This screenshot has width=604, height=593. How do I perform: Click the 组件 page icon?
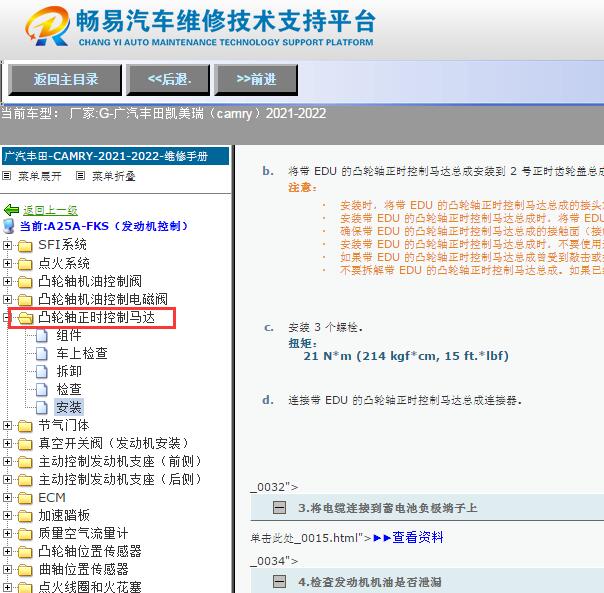(42, 336)
